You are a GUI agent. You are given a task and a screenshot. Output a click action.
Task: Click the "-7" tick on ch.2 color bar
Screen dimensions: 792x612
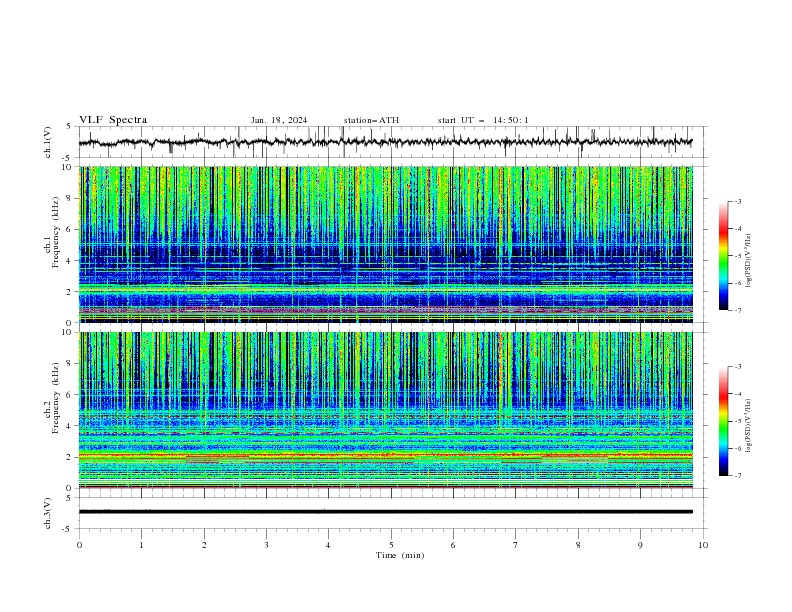[737, 476]
